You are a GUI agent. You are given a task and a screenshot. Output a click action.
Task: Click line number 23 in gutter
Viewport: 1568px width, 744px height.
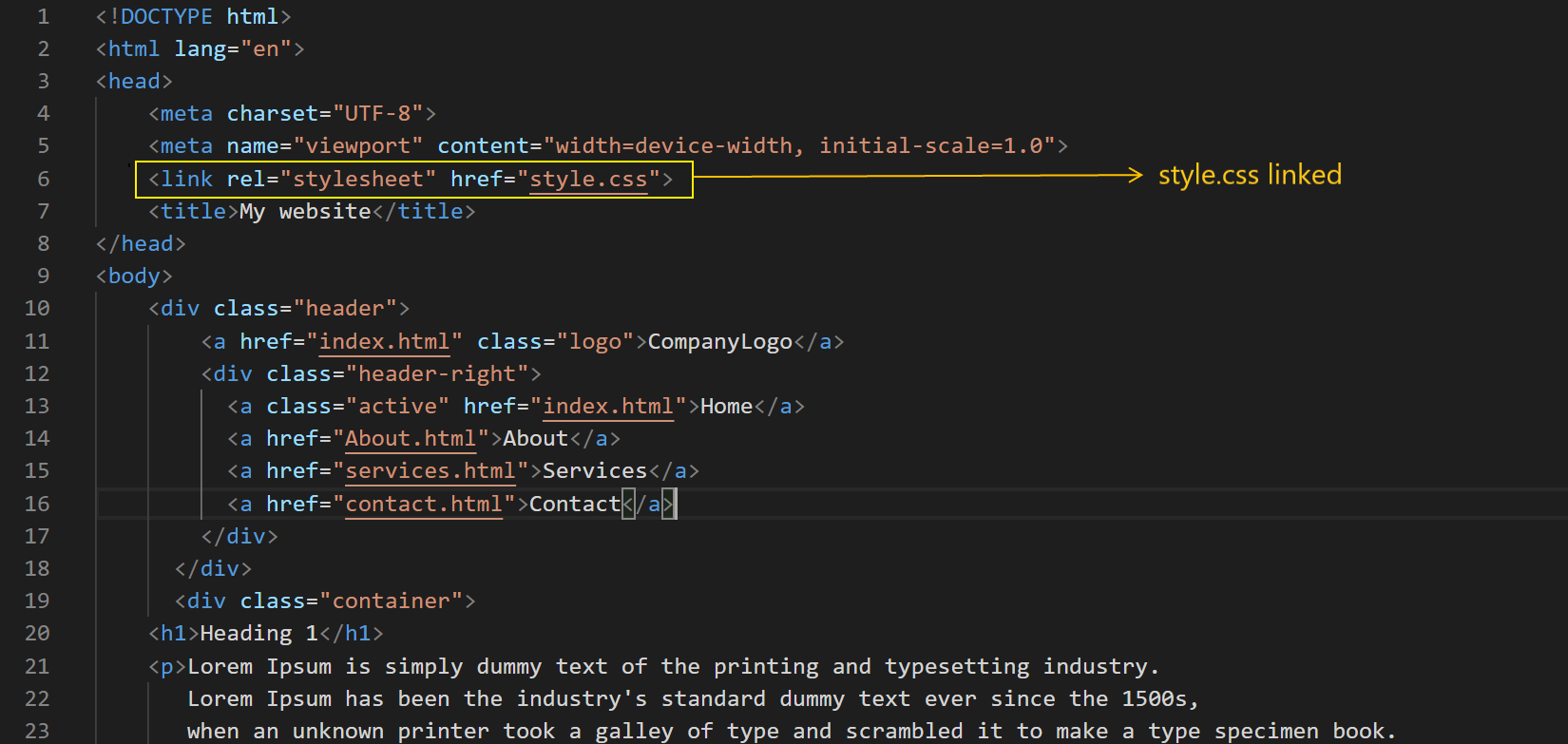pyautogui.click(x=37, y=731)
